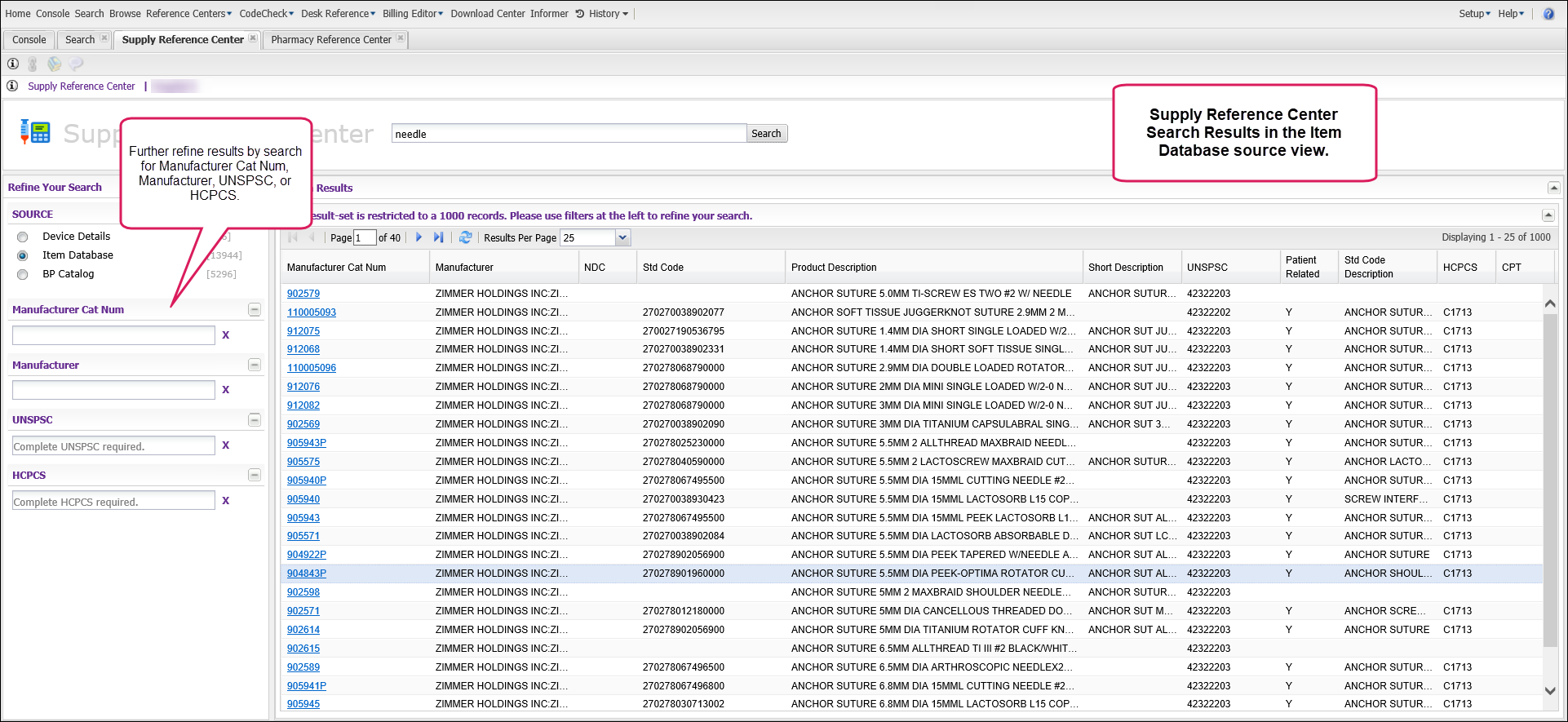This screenshot has height=722, width=1568.
Task: Refresh the results grid
Action: point(465,237)
